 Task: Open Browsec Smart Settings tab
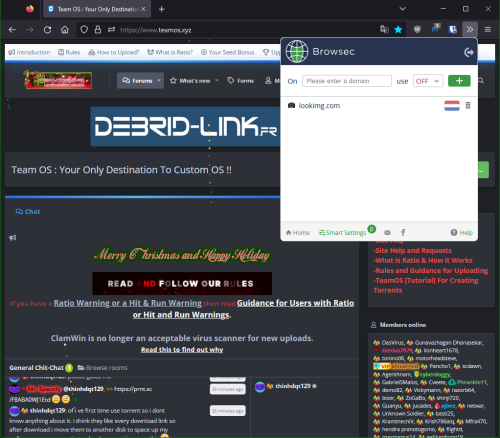342,233
